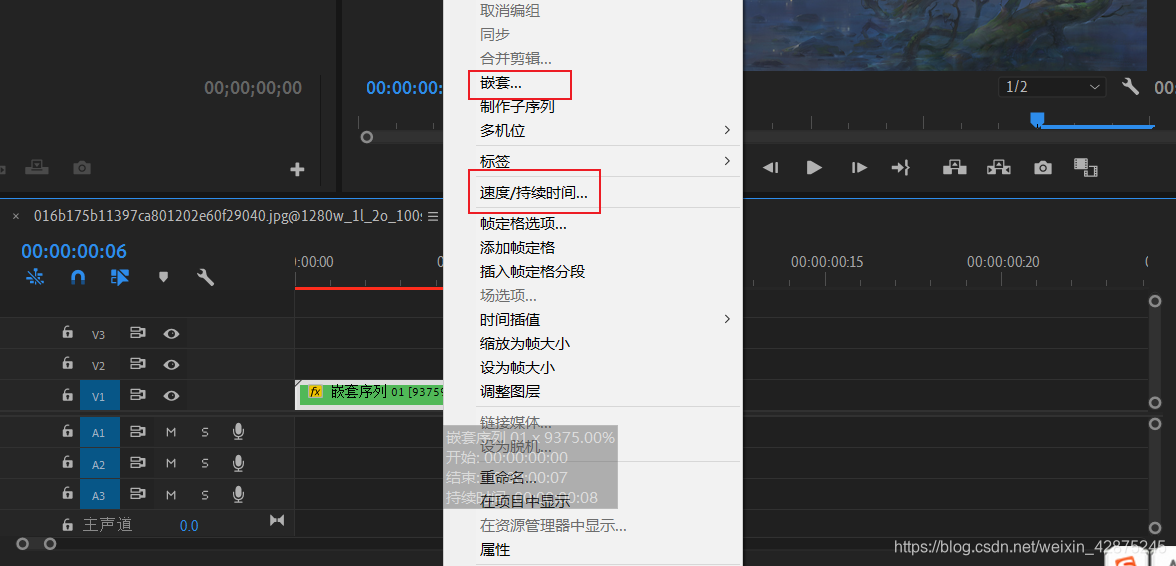The height and width of the screenshot is (566, 1176).
Task: Go to Out point button
Action: pos(900,168)
